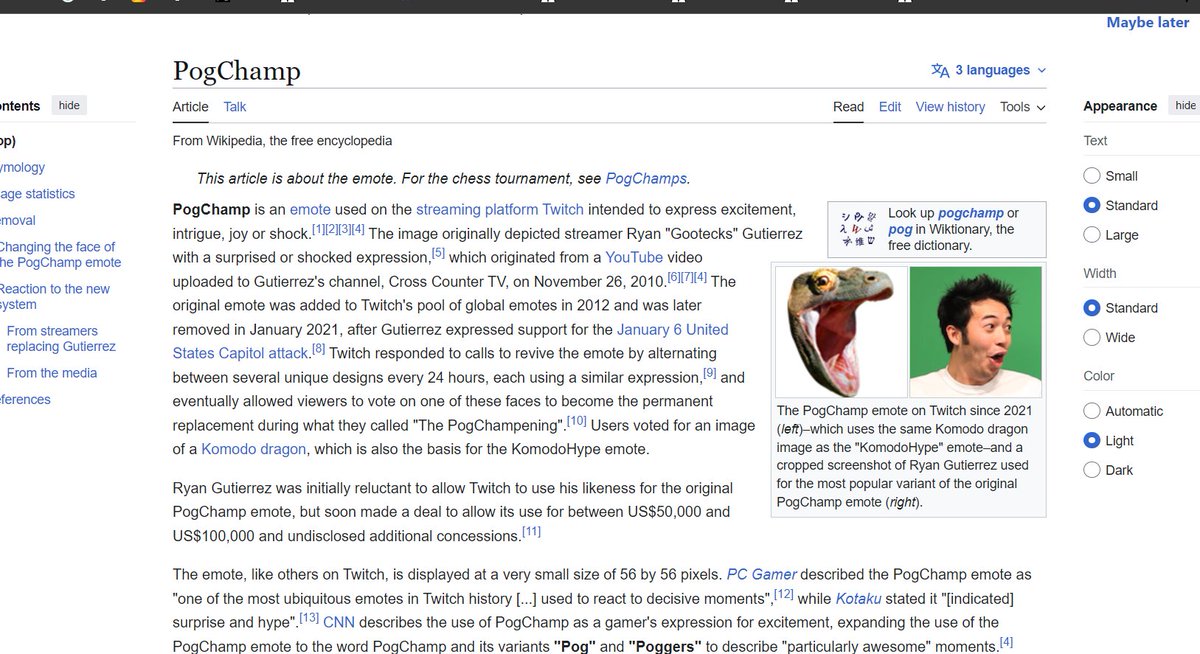Go to Reaction to the new system section
1200x654 pixels.
pyautogui.click(x=55, y=297)
